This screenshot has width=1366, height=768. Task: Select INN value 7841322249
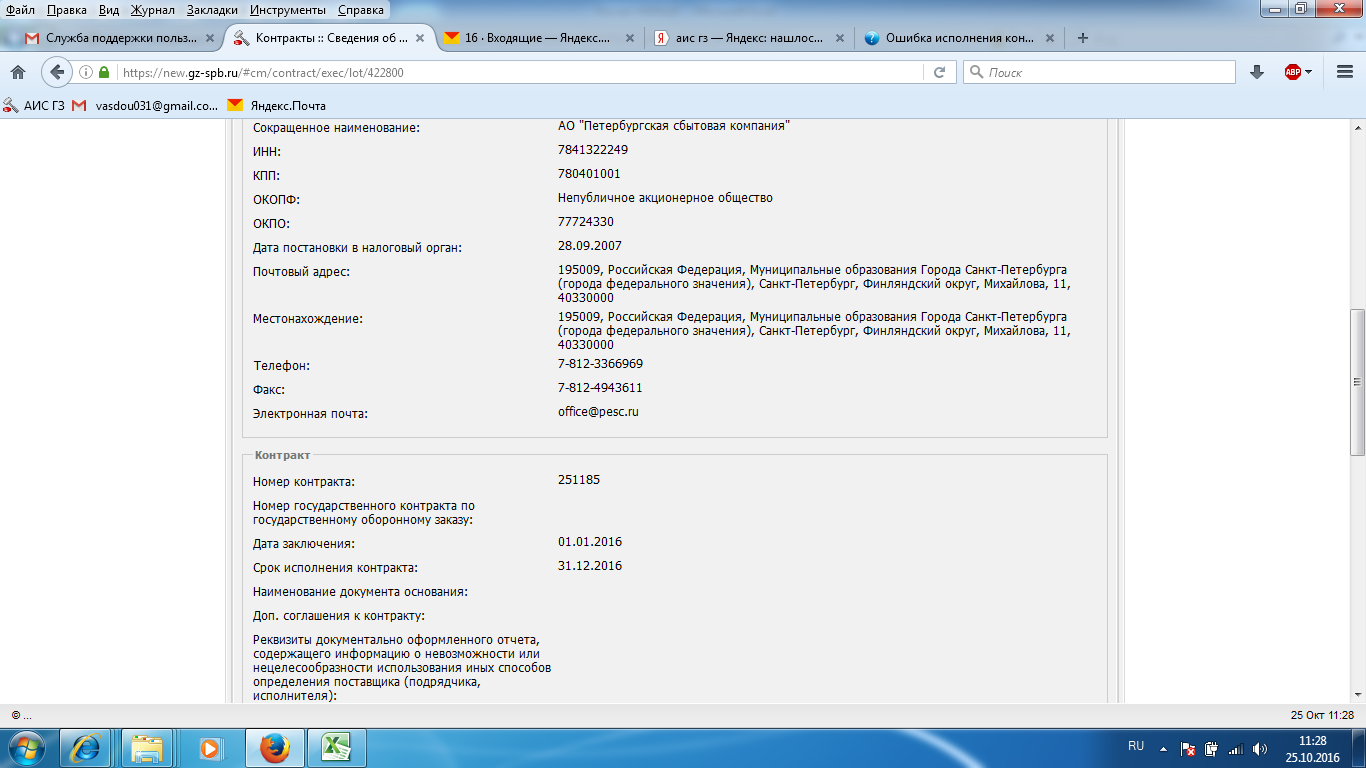[x=593, y=150]
